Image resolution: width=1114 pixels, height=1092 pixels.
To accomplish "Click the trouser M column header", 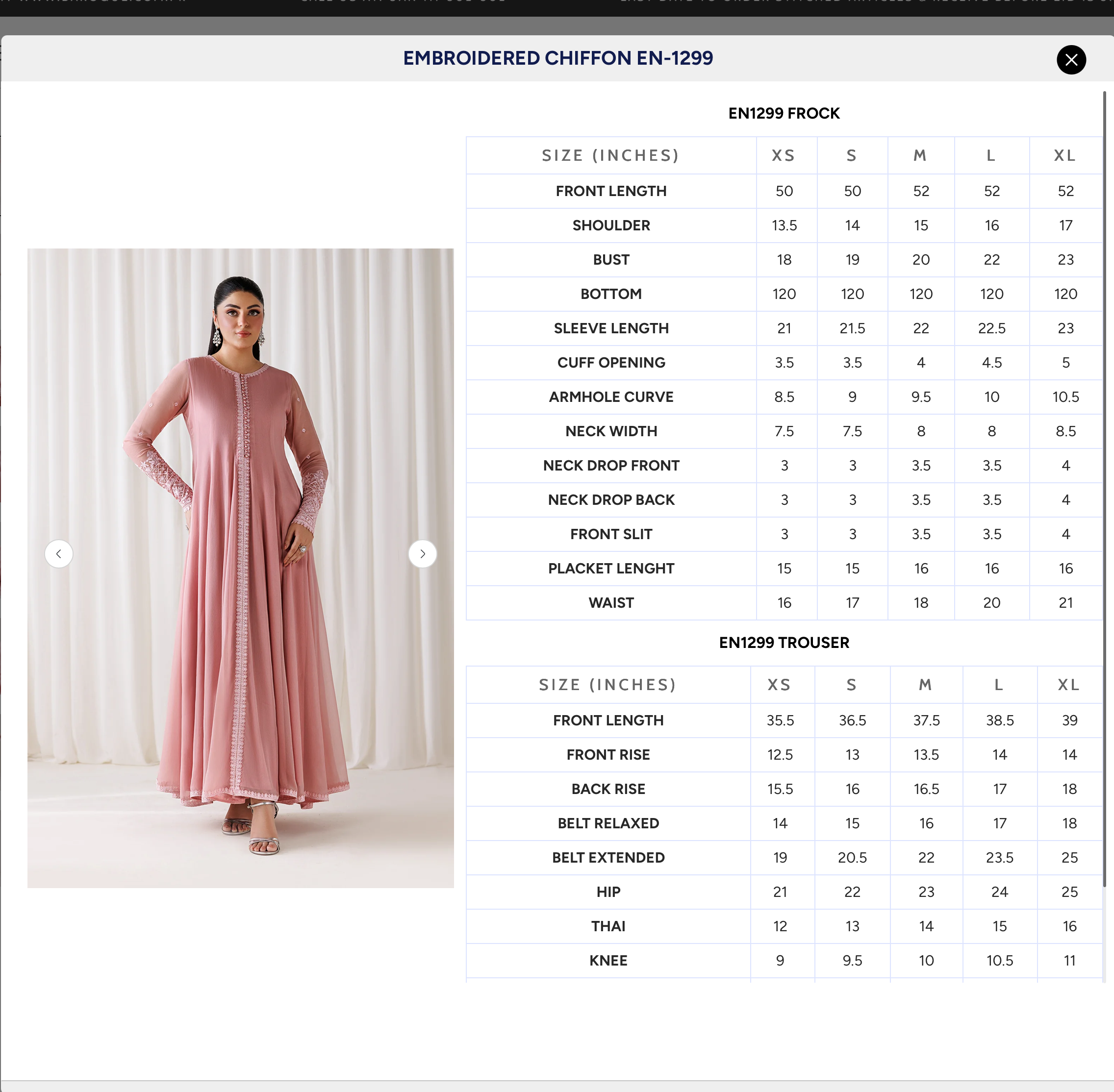I will pyautogui.click(x=925, y=685).
